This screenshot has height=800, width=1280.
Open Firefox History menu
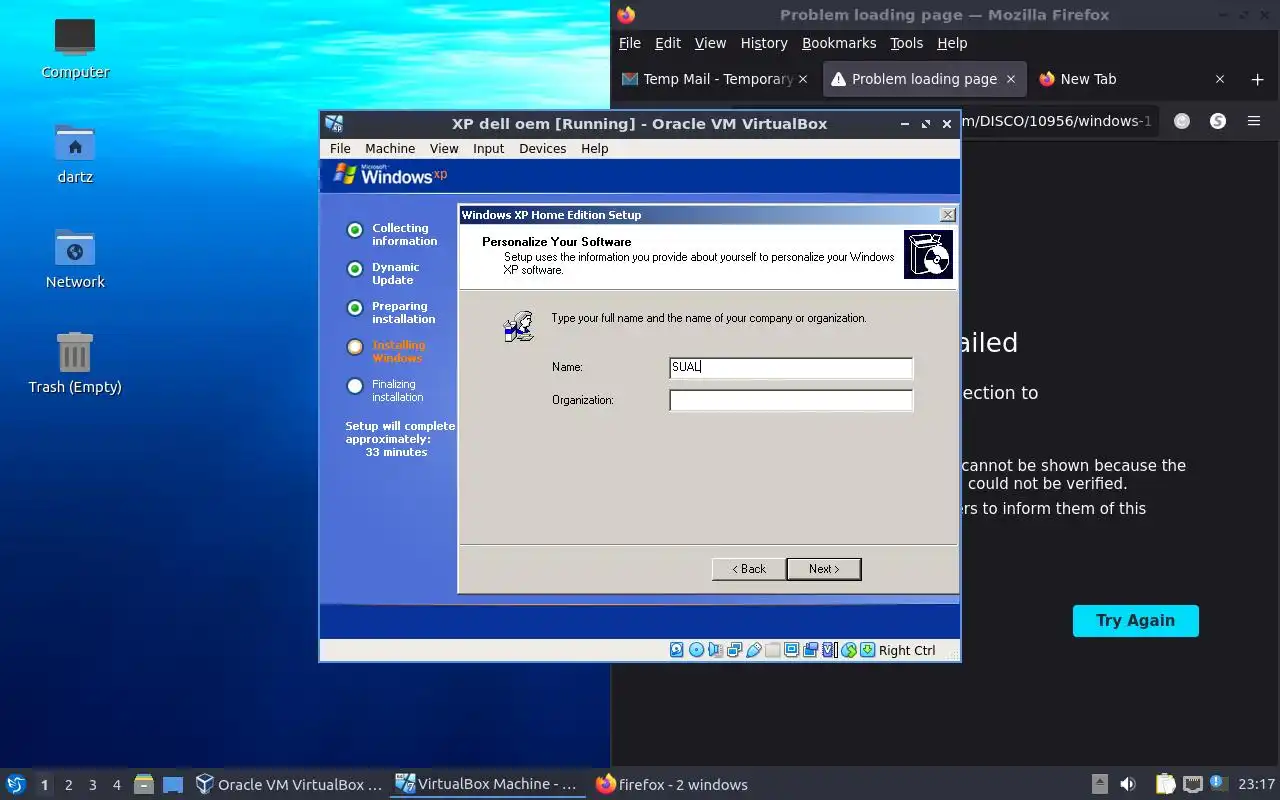pos(764,43)
